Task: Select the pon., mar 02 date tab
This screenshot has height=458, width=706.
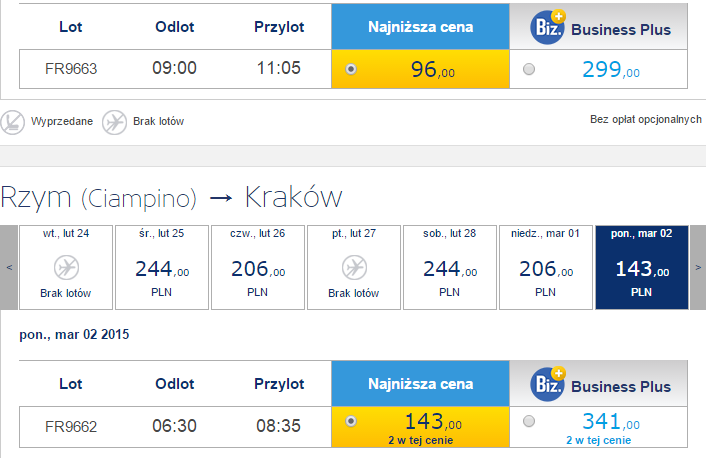Action: [641, 267]
